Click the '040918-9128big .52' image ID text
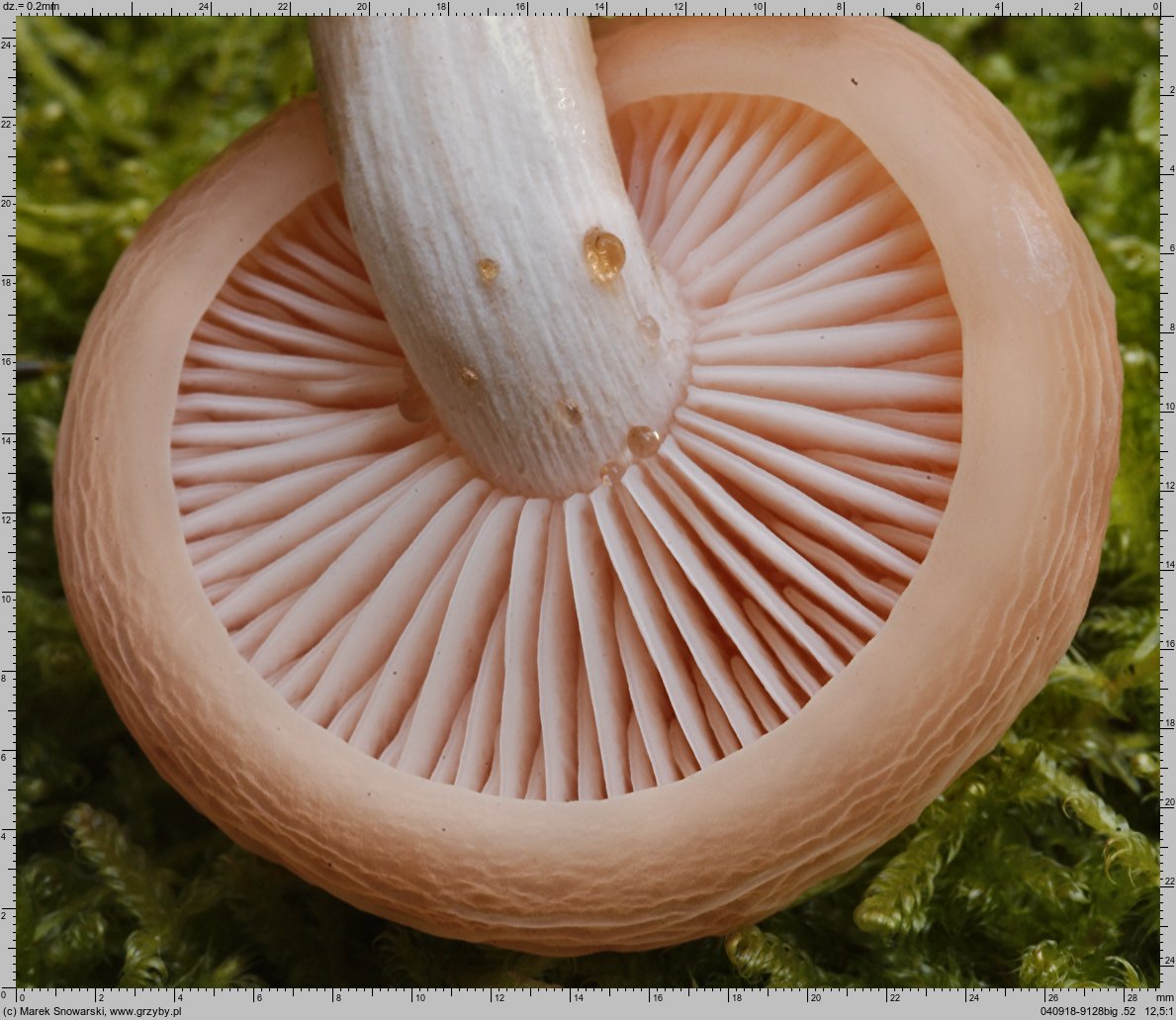The width and height of the screenshot is (1176, 1020). tap(1088, 1012)
